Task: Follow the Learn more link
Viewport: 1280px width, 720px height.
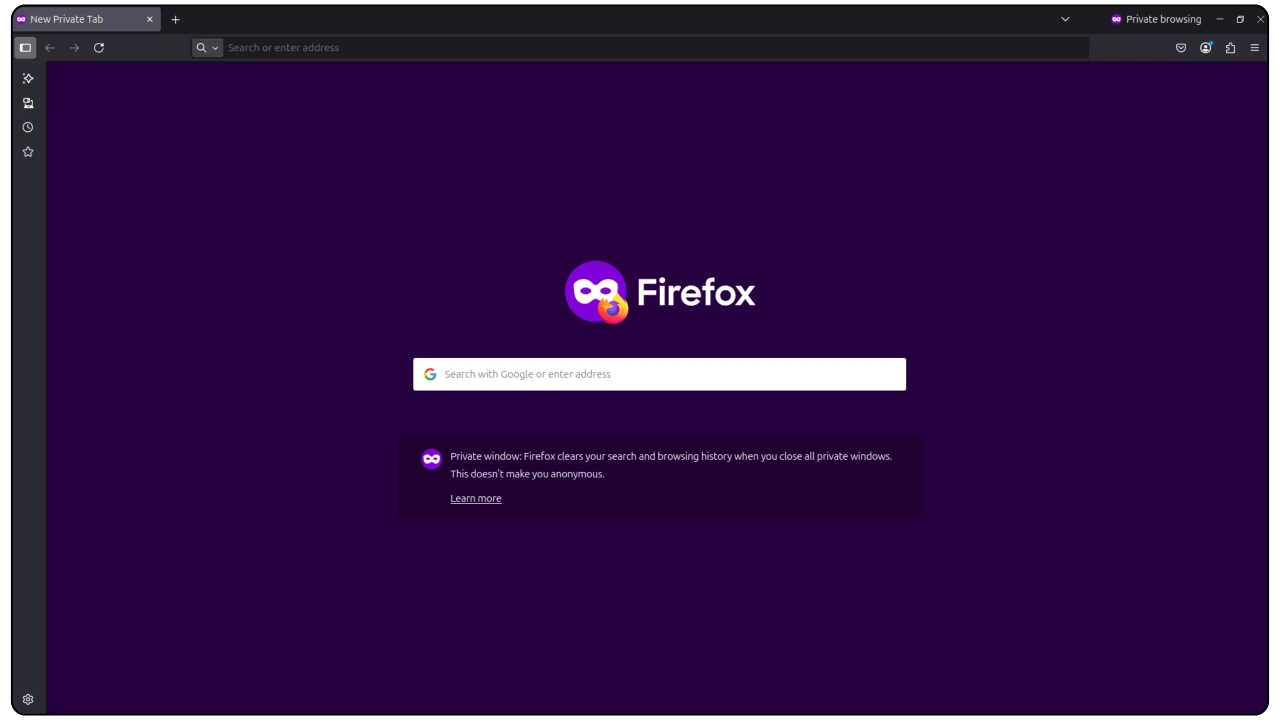Action: pos(476,498)
